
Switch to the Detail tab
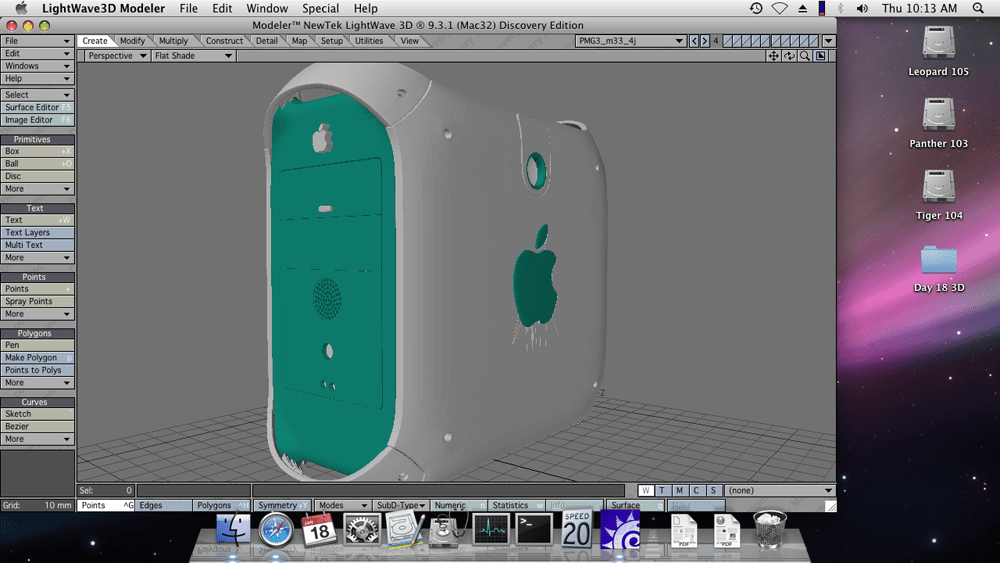(267, 41)
